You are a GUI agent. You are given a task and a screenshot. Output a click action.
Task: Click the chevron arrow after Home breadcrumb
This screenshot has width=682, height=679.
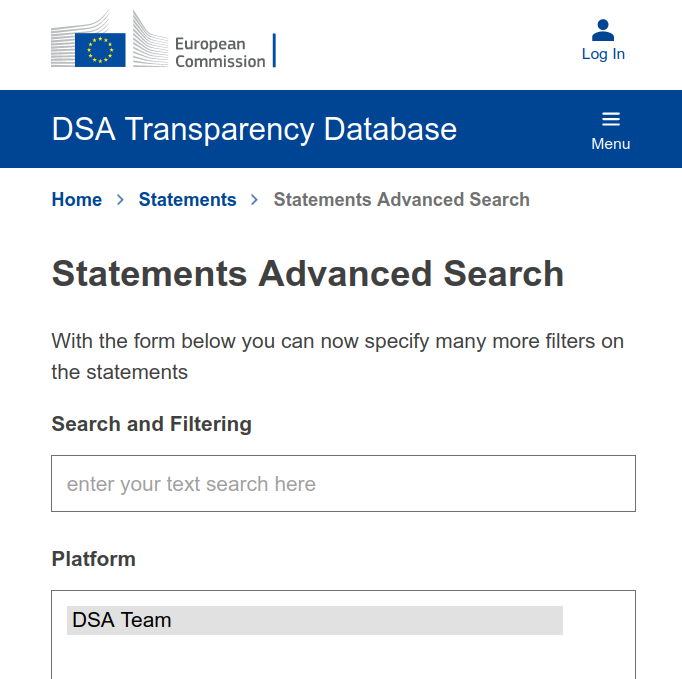point(120,200)
